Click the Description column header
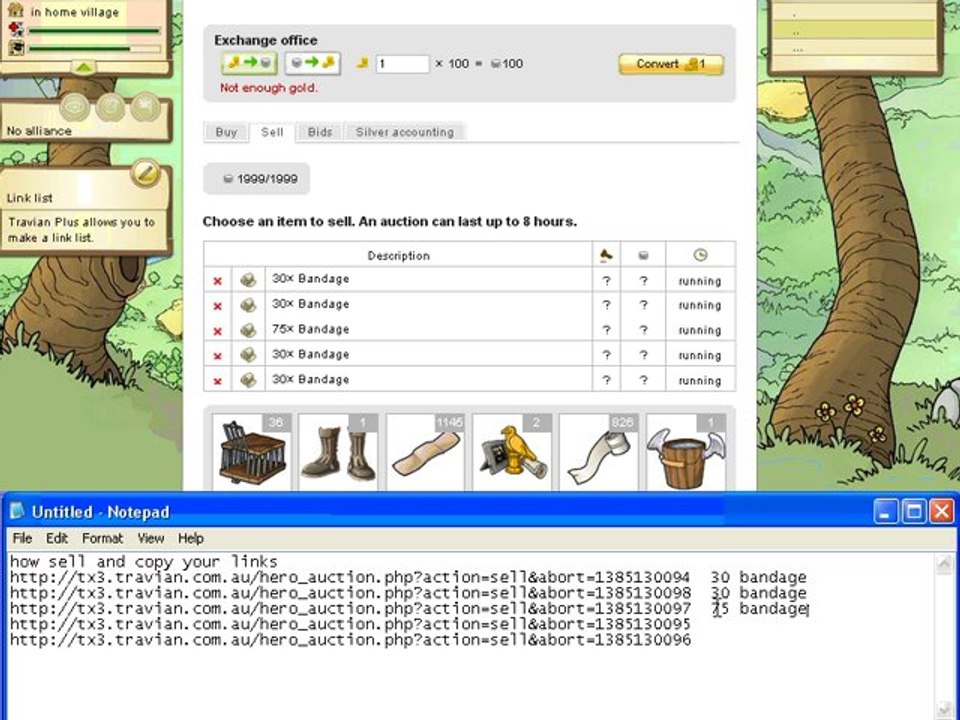 (399, 256)
